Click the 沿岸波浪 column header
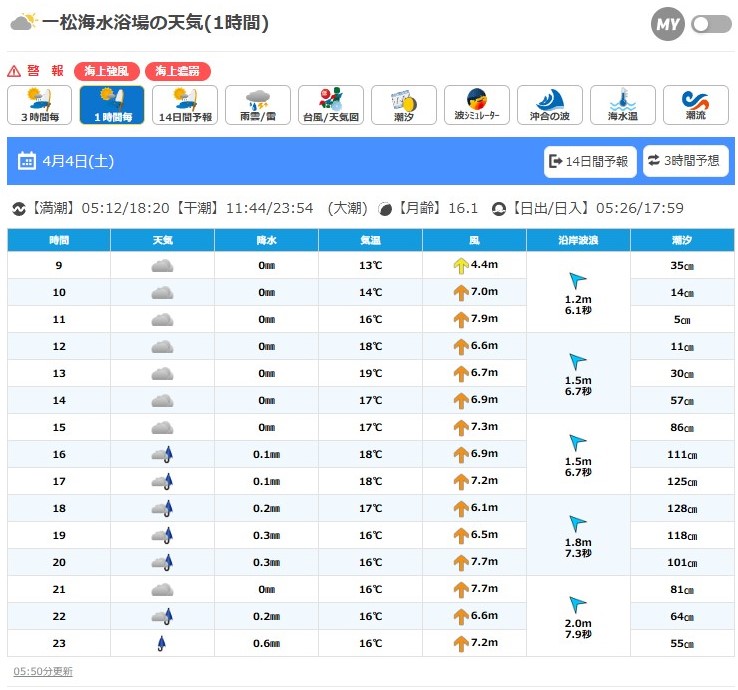Screen dimensions: 738x690 [578, 240]
